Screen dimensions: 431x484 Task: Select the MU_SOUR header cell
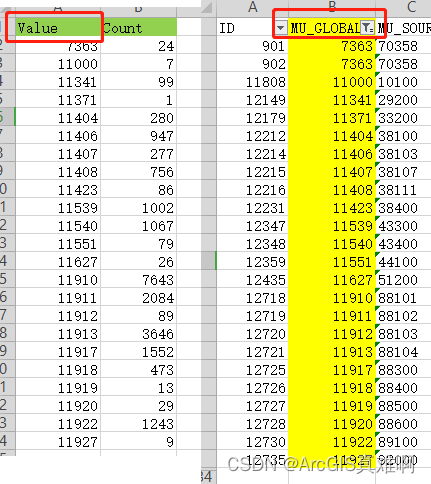point(404,28)
